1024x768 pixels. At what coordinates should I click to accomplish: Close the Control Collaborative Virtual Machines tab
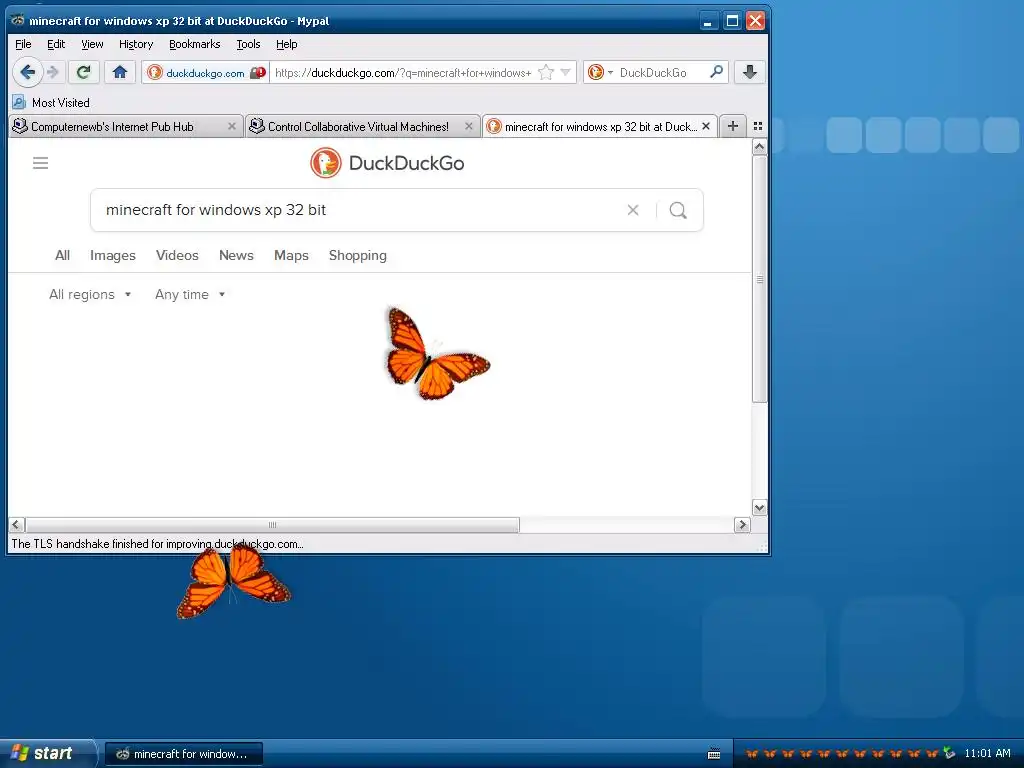point(469,127)
